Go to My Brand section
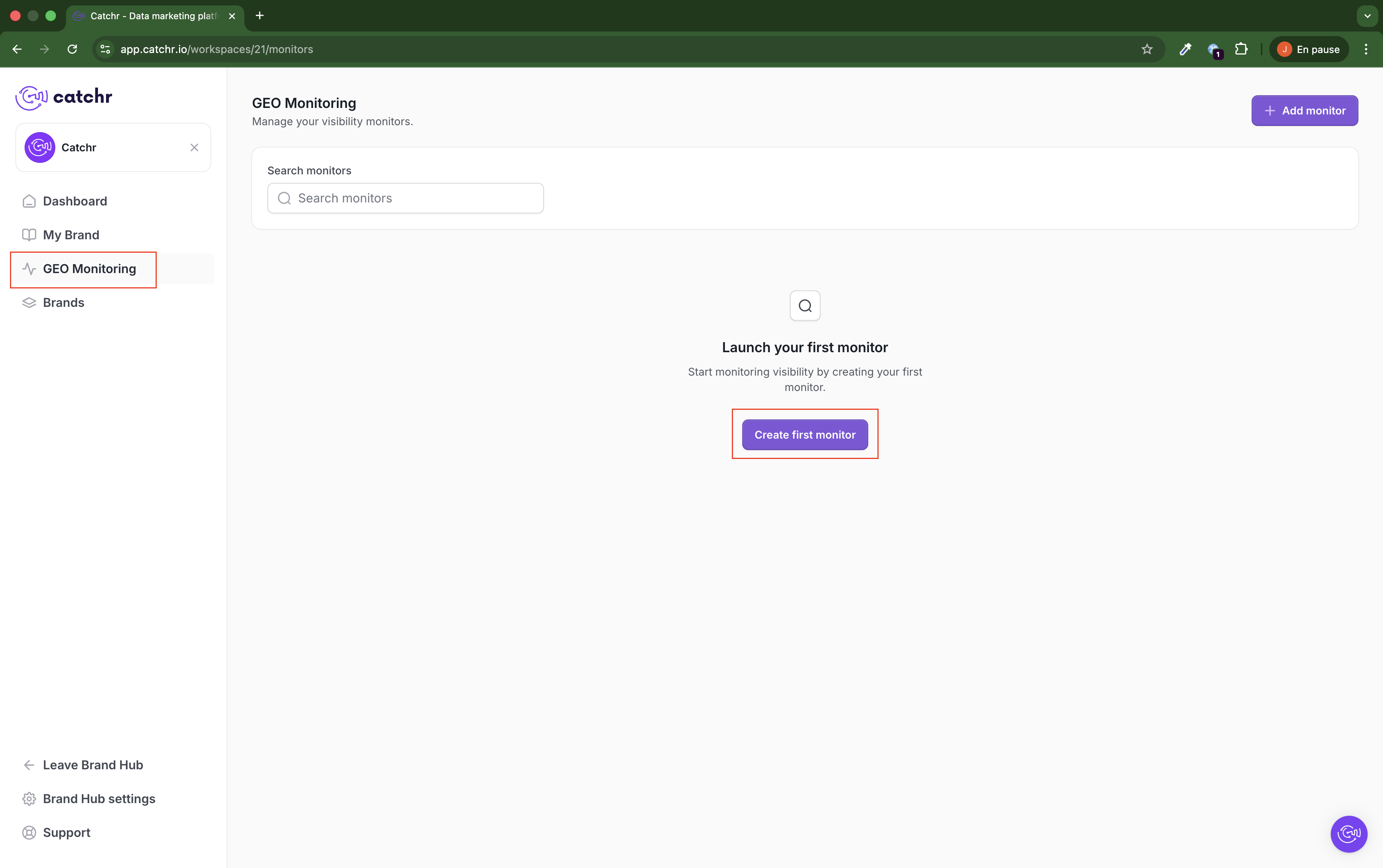Viewport: 1383px width, 868px height. click(71, 235)
